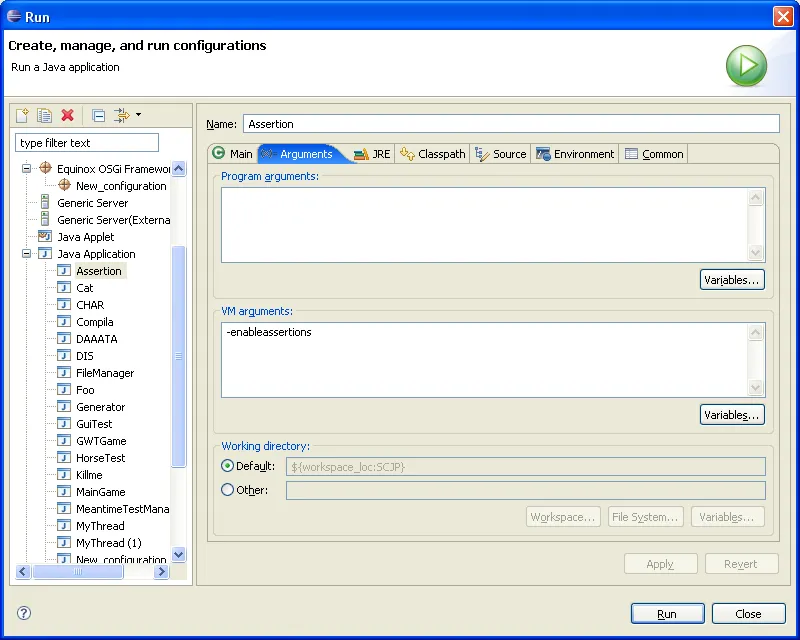This screenshot has height=640, width=800.
Task: Select Generic Server launch type
Action: tap(92, 203)
